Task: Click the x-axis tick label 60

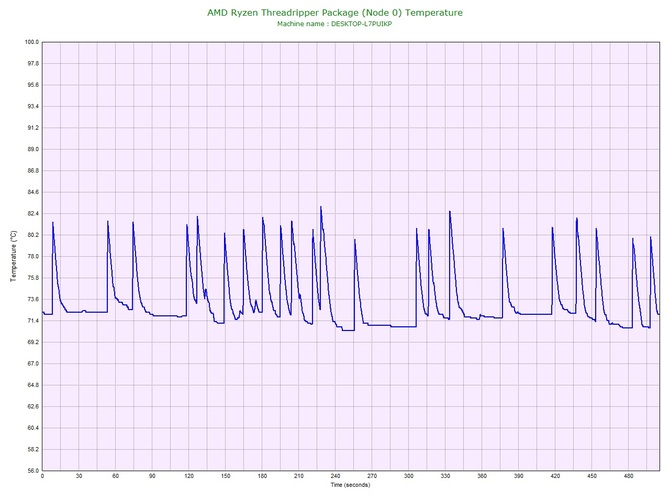Action: 115,476
